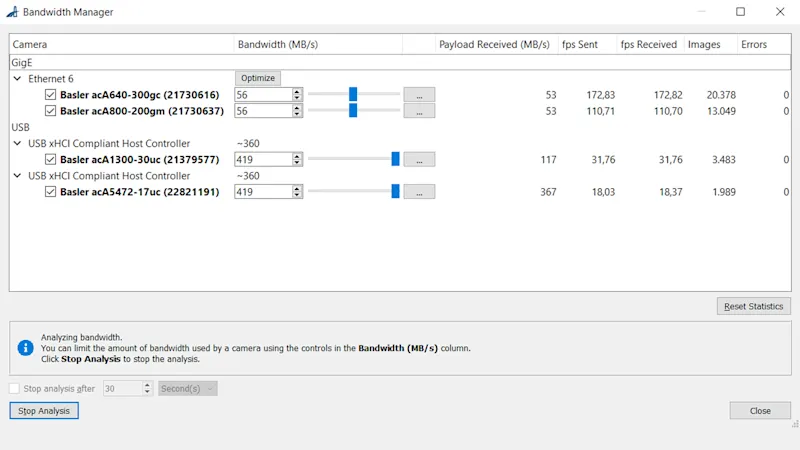Collapse the first USB xHCI Host Controller node

point(18,144)
